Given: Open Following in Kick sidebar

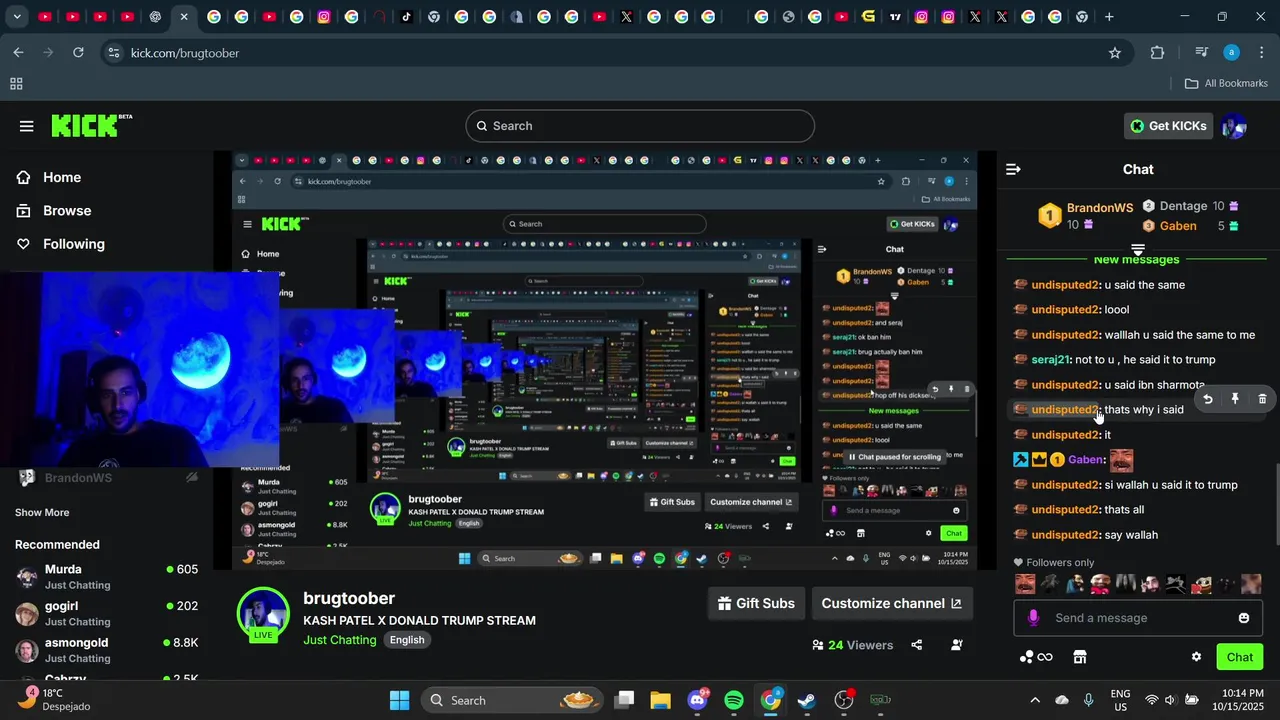Looking at the screenshot, I should (73, 244).
